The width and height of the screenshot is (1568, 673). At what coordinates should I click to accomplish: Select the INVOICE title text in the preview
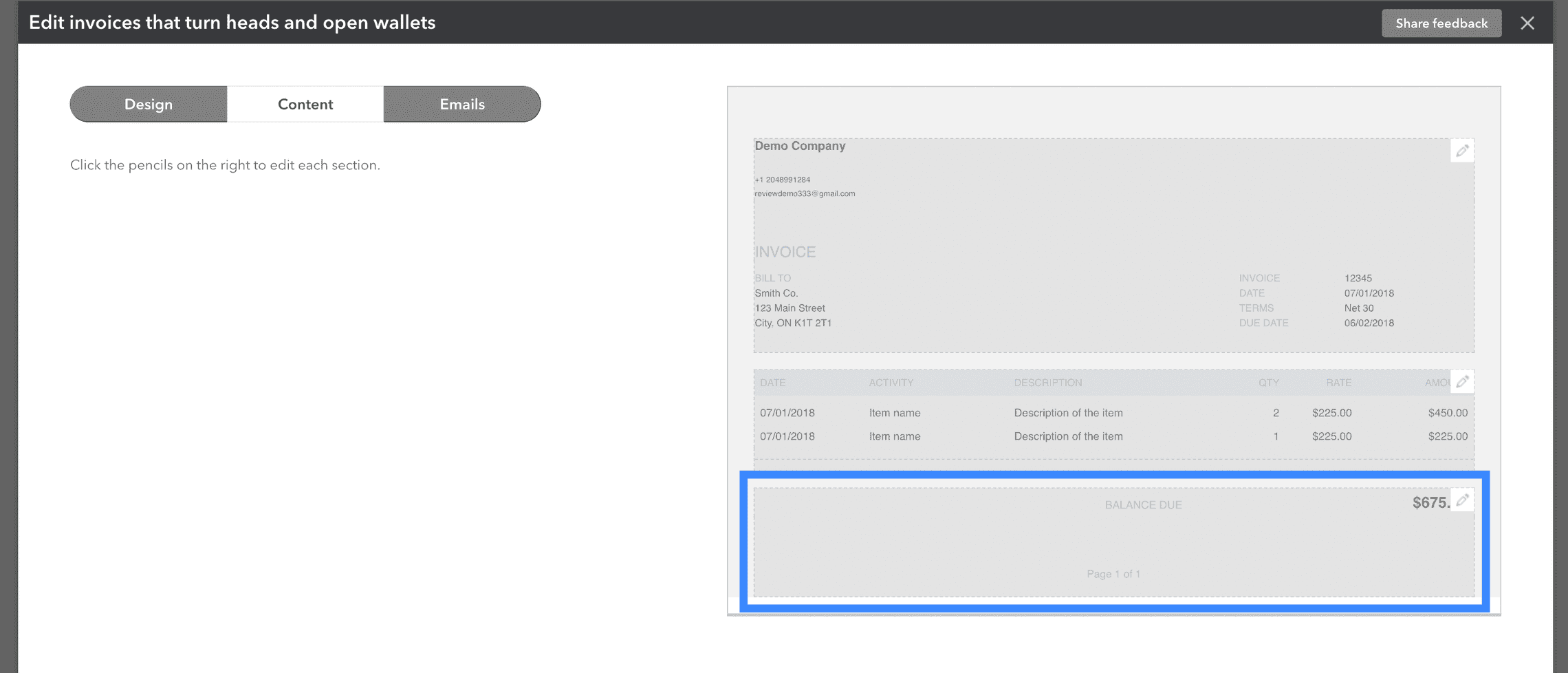tap(785, 251)
